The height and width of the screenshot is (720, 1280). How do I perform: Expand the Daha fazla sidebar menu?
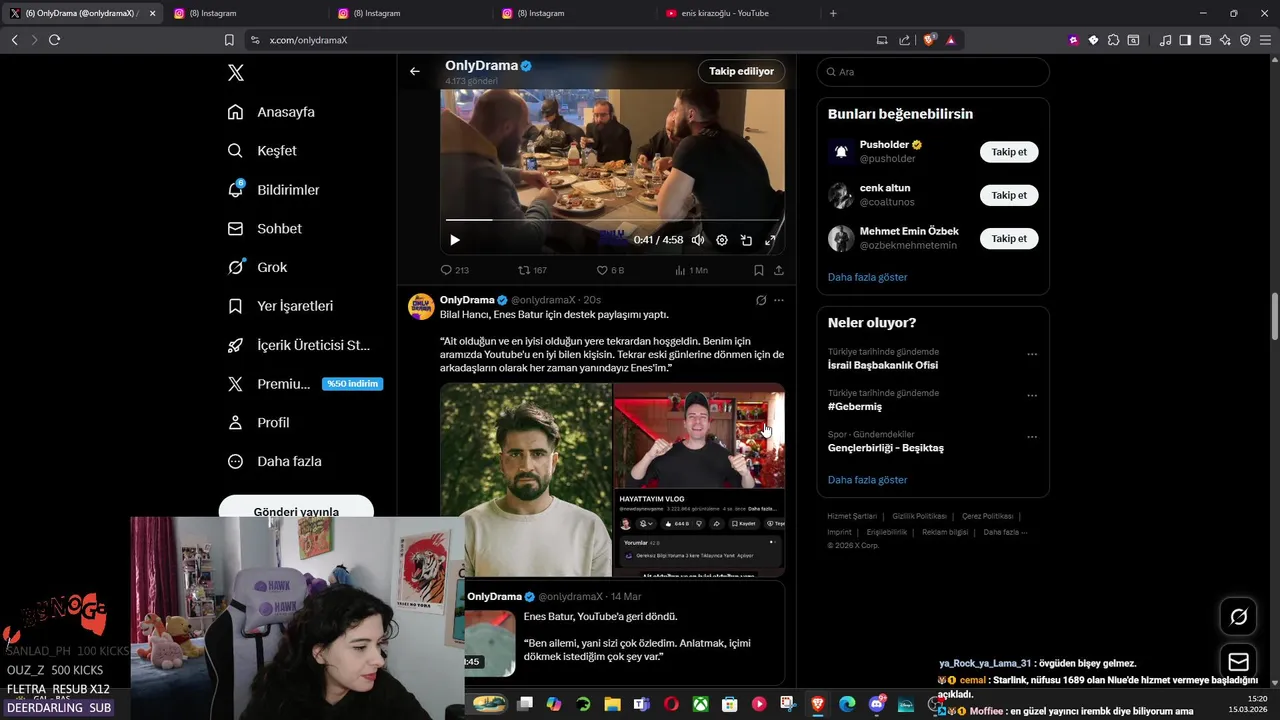(274, 462)
